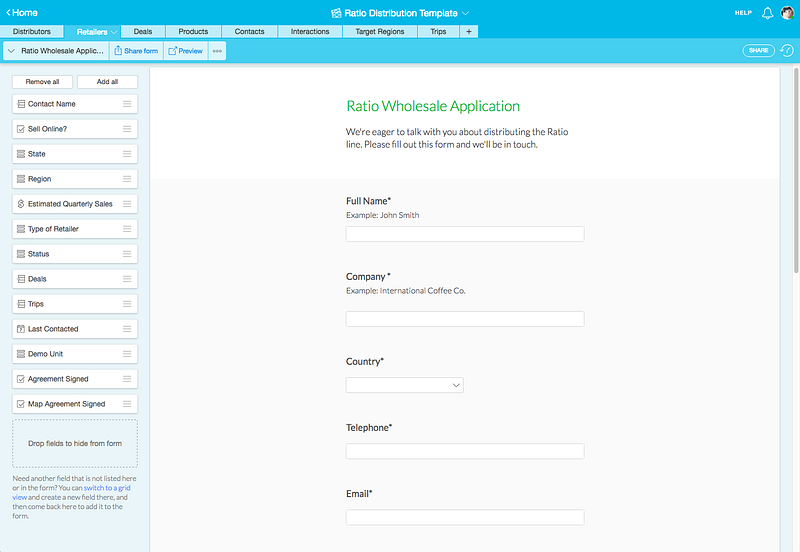Viewport: 800px width, 552px height.
Task: Click the Type of Retailer field icon
Action: click(21, 229)
